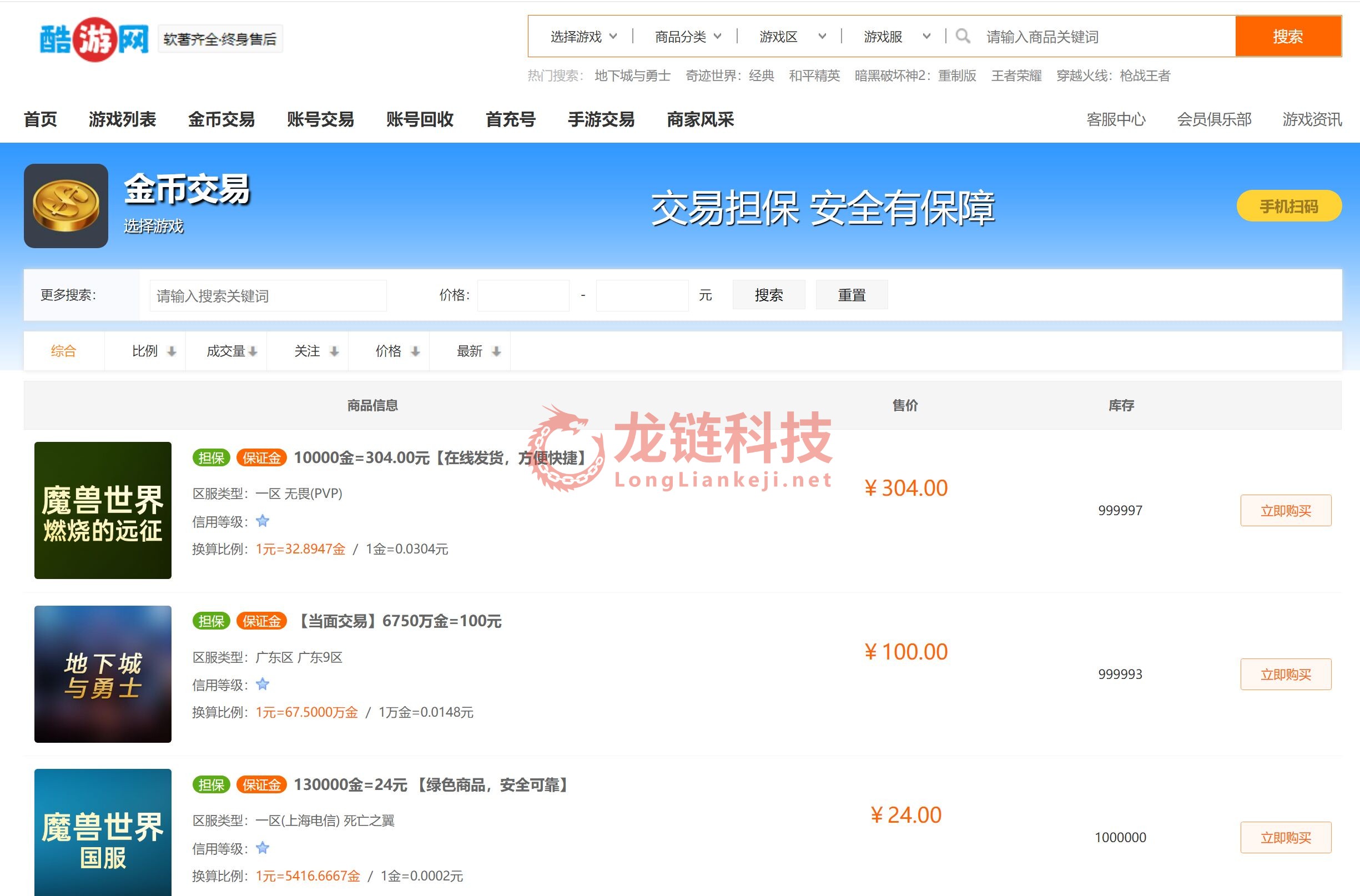1360x896 pixels.
Task: Open 账号交易 navigation item
Action: point(321,119)
